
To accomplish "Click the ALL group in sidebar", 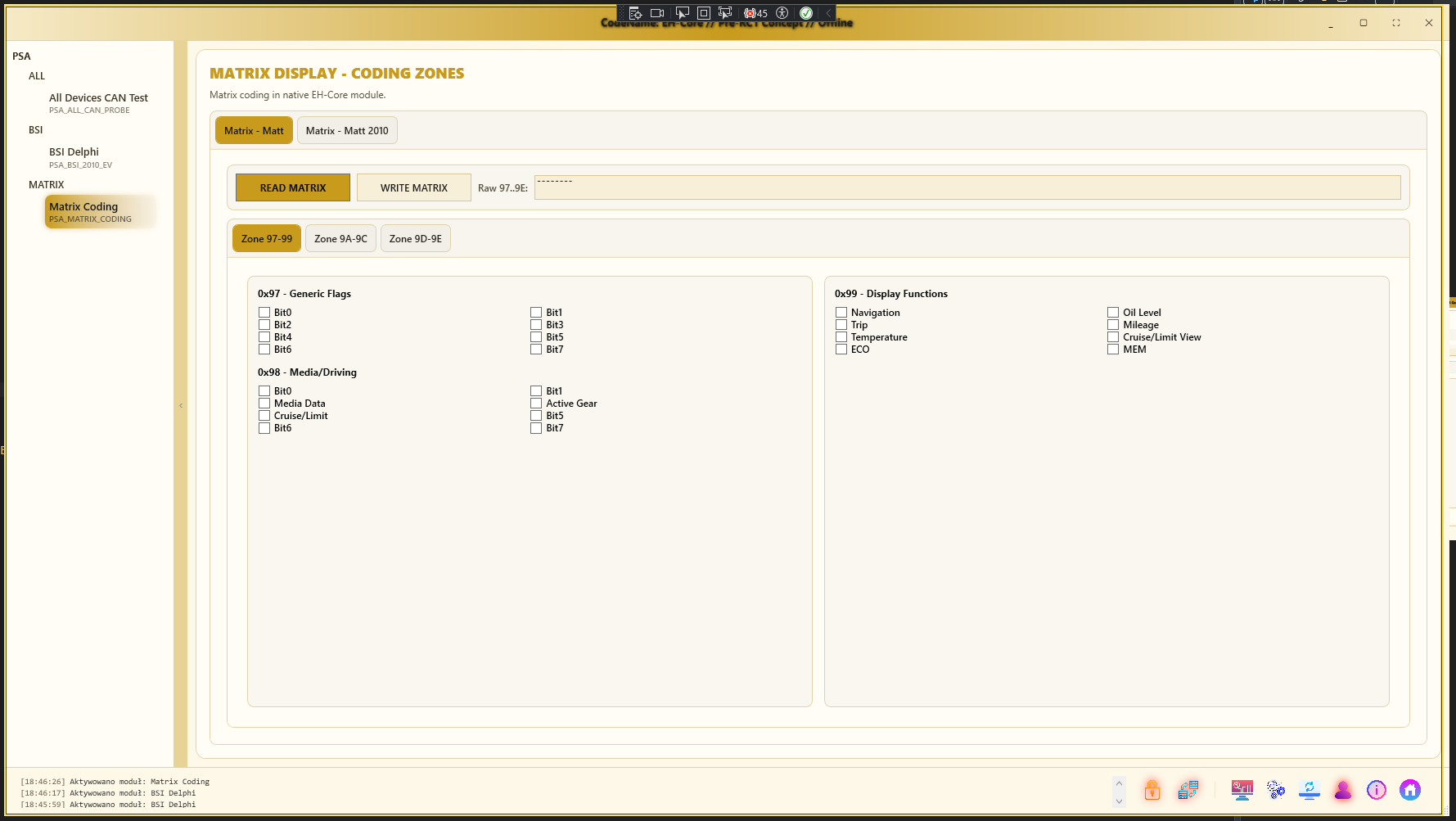I will click(x=37, y=75).
